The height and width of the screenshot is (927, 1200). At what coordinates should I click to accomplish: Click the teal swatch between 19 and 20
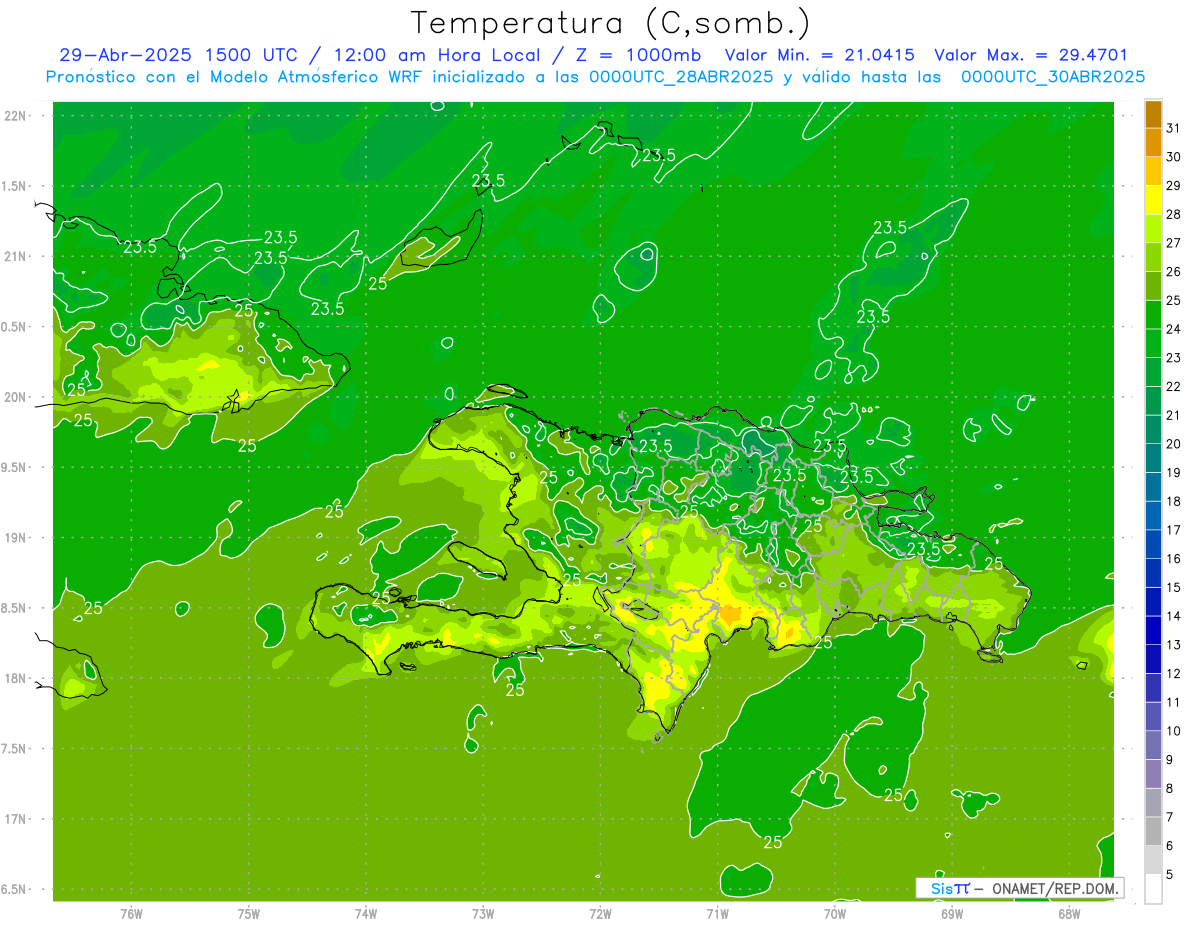1153,458
